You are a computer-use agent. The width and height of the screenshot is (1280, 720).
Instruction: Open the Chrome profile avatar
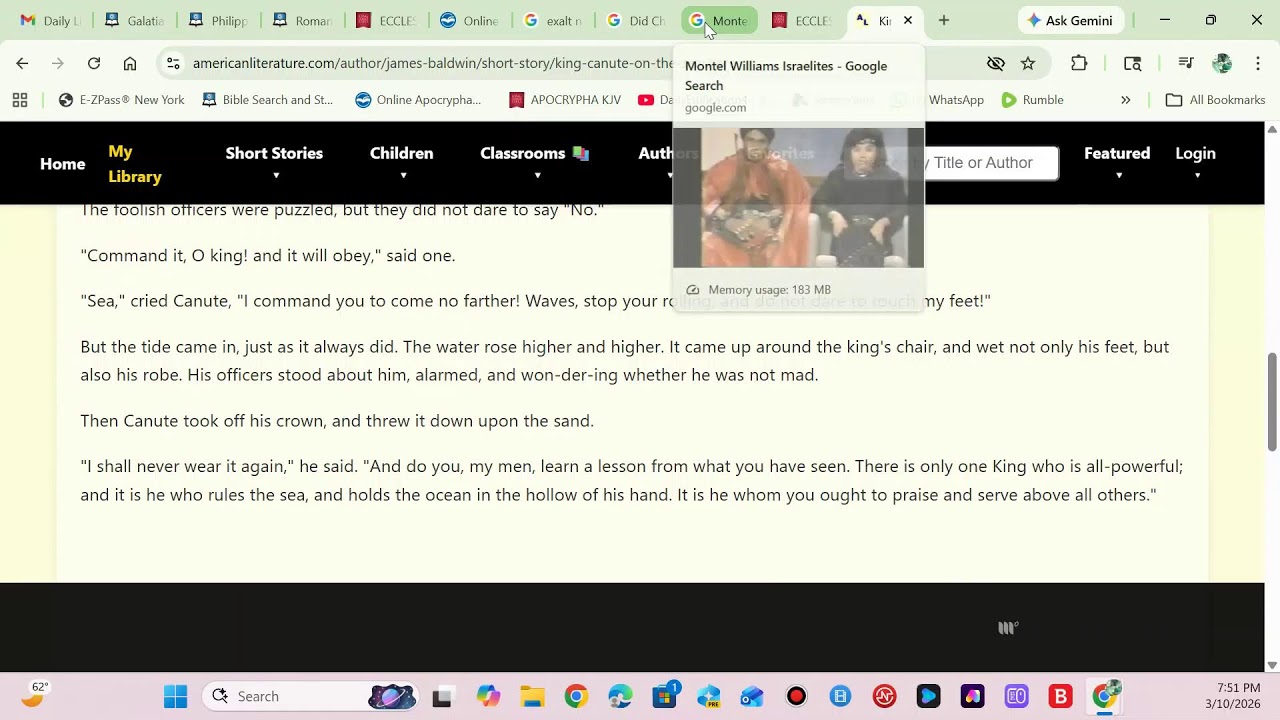tap(1222, 63)
